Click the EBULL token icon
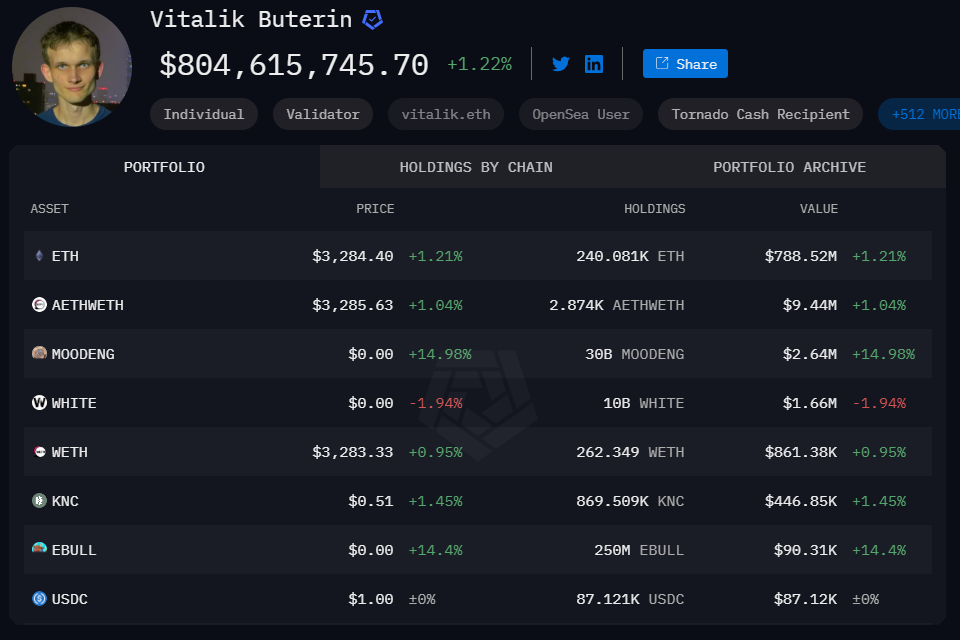The image size is (960, 640). click(x=39, y=548)
